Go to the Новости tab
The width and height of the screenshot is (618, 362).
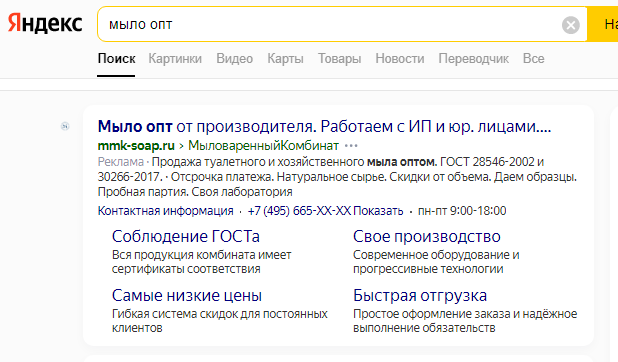pos(400,59)
